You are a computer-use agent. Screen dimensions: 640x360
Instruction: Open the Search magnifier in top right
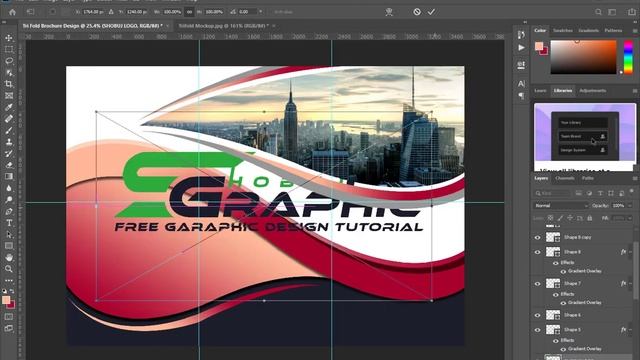point(598,12)
